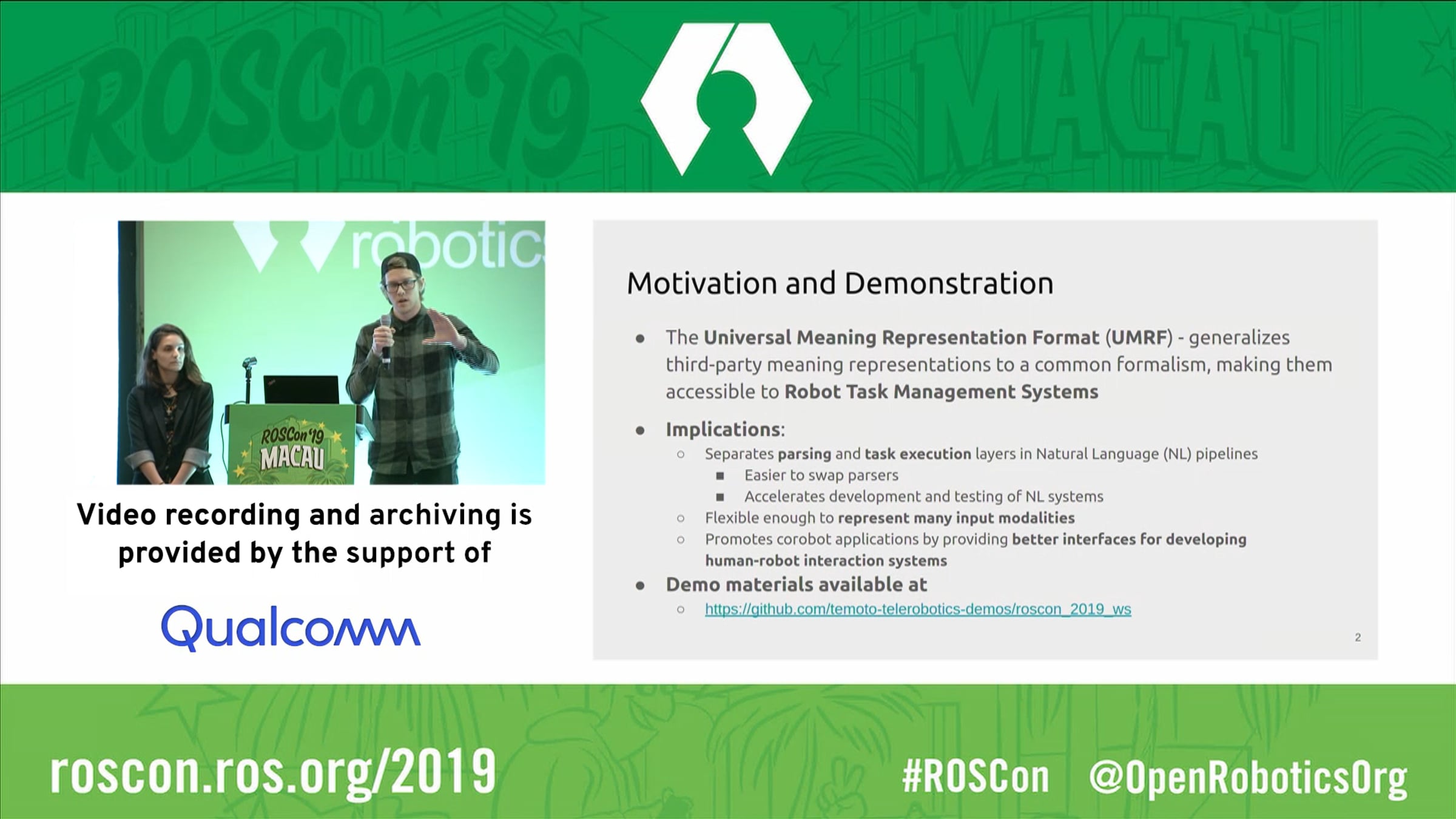Click the robotics logo behind the speaker
Image resolution: width=1456 pixels, height=819 pixels.
click(388, 246)
